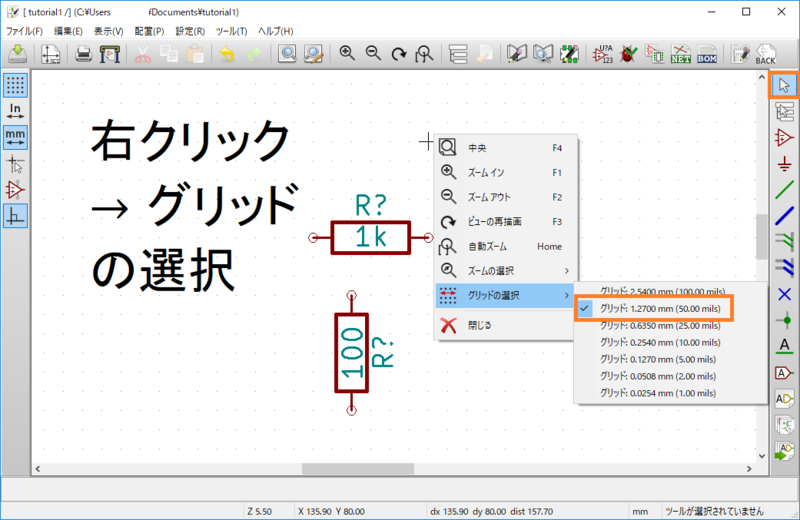The width and height of the screenshot is (800, 520).
Task: Toggle hidden pins display
Action: (x=15, y=190)
